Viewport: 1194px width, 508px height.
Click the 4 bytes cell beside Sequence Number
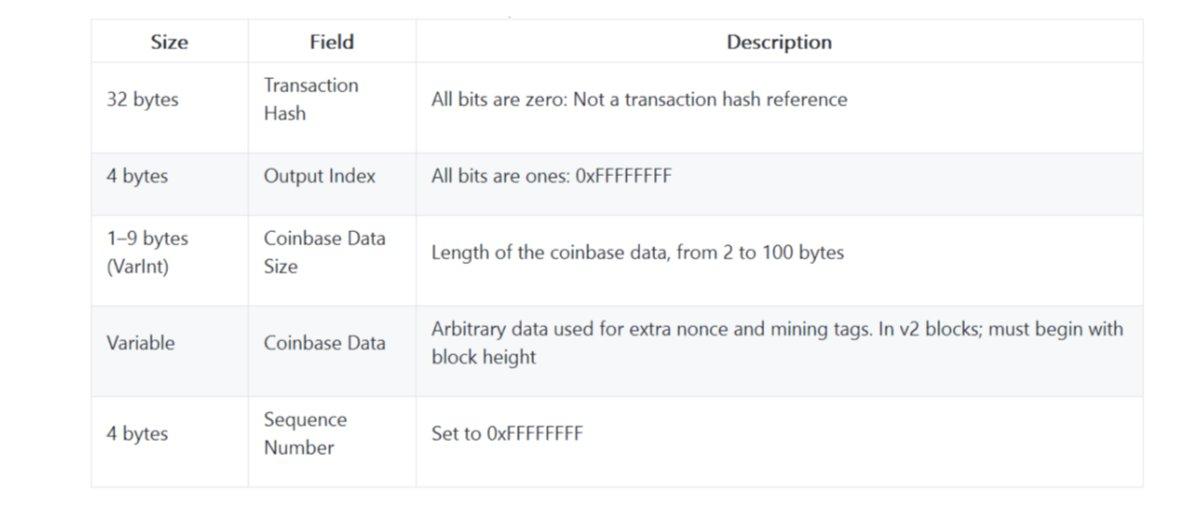tap(137, 434)
